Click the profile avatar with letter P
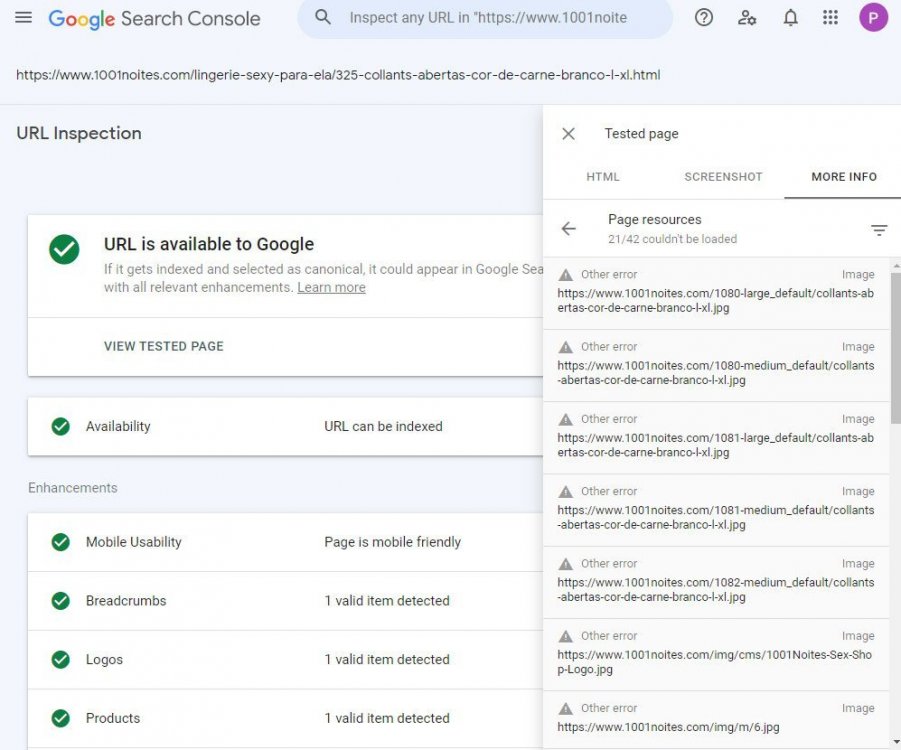Viewport: 901px width, 750px height. click(x=872, y=17)
